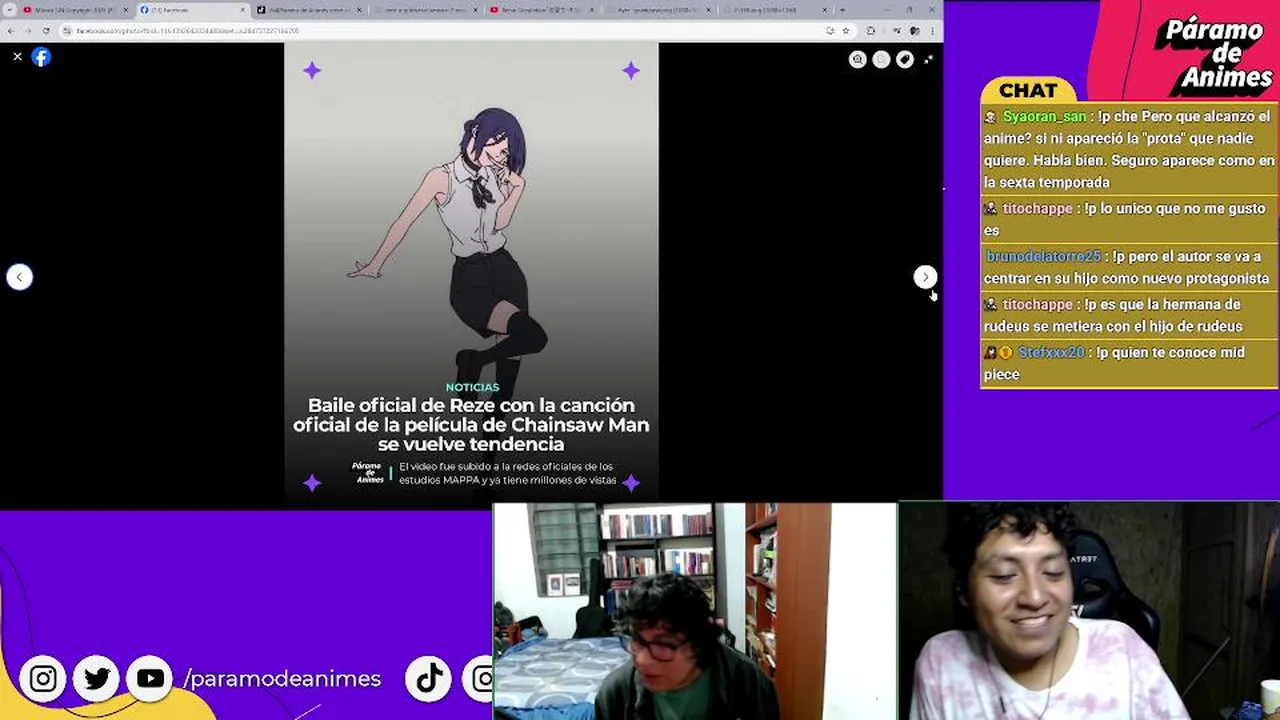The height and width of the screenshot is (720, 1280).
Task: Click the browser back arrow
Action: [x=11, y=31]
